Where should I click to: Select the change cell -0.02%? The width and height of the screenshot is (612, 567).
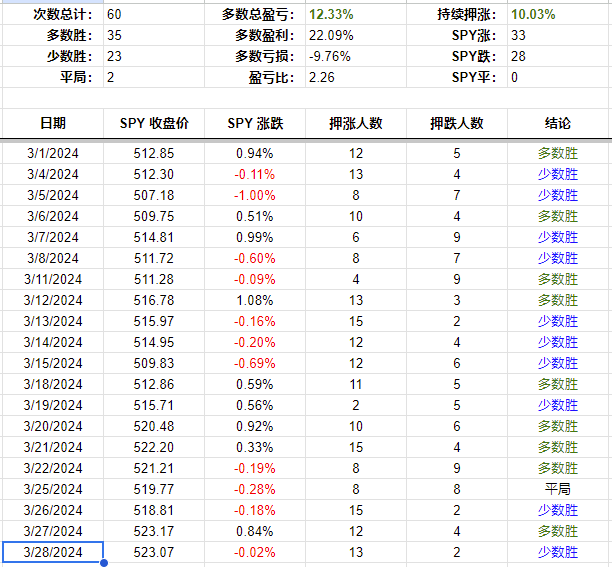[255, 552]
